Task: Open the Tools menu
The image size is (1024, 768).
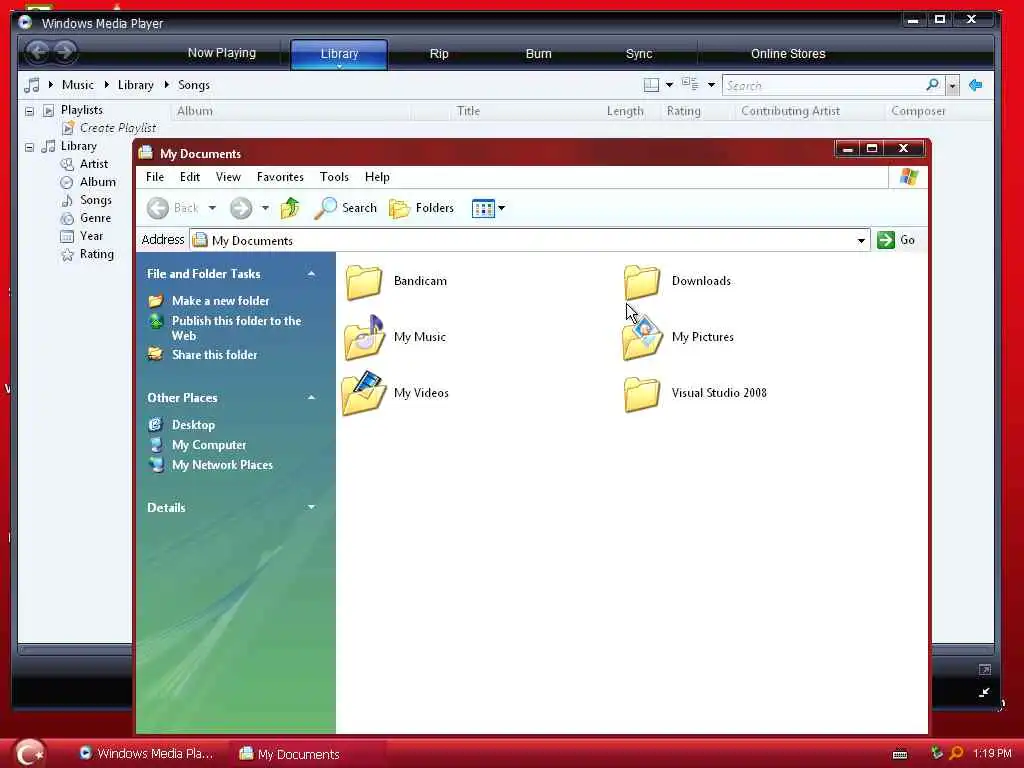Action: point(334,177)
